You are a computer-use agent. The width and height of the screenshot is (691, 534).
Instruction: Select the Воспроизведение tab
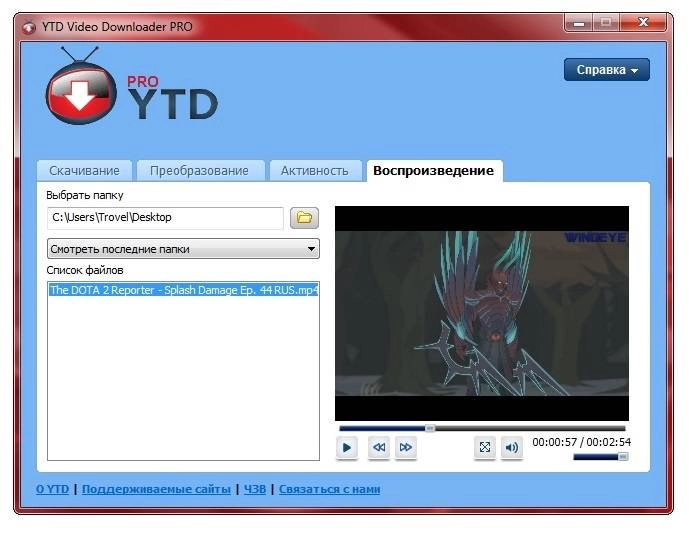(434, 171)
